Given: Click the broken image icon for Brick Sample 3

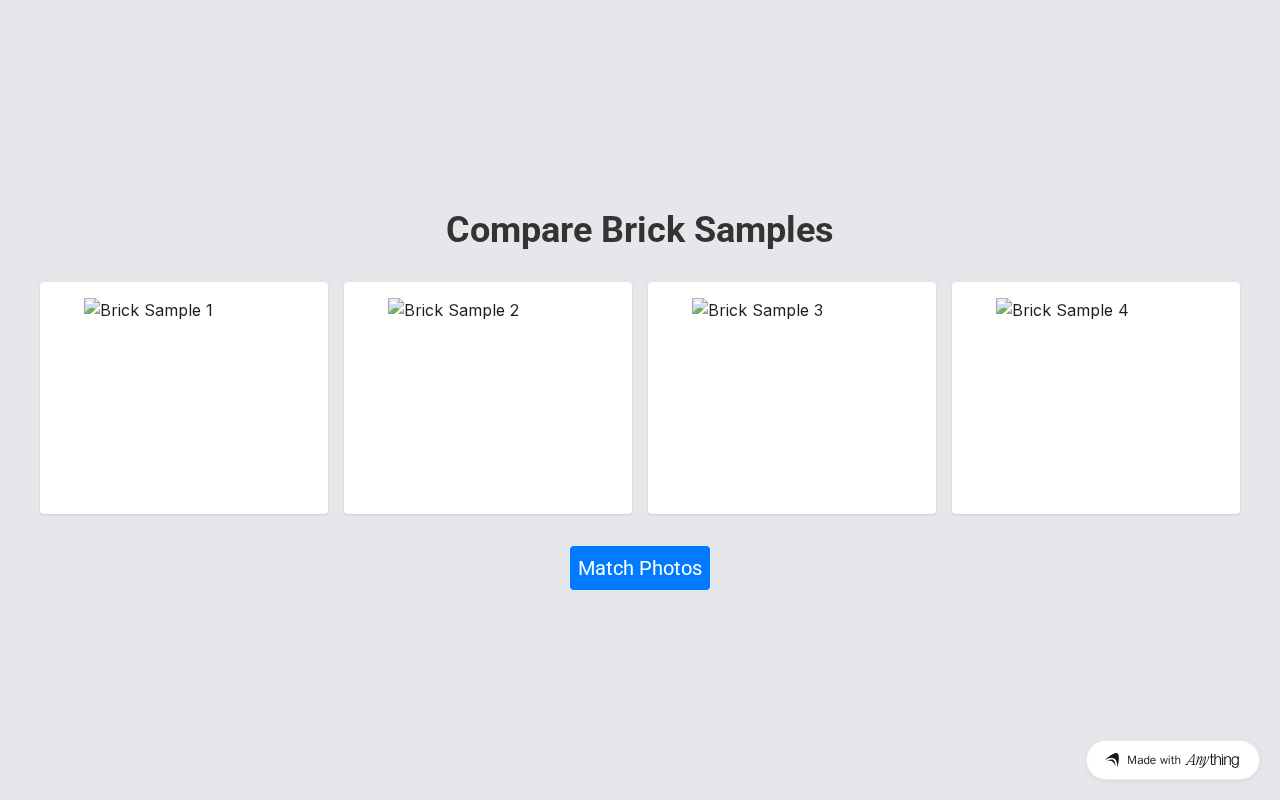Looking at the screenshot, I should 700,310.
